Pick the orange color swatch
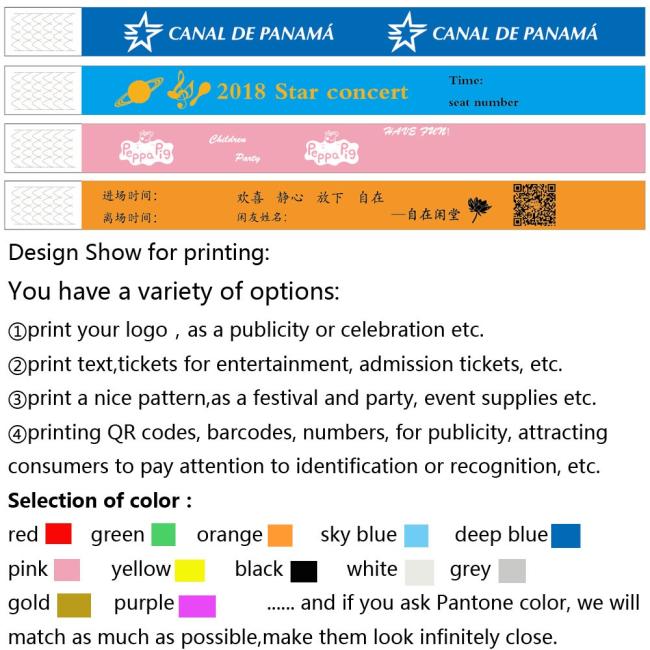 (x=280, y=536)
